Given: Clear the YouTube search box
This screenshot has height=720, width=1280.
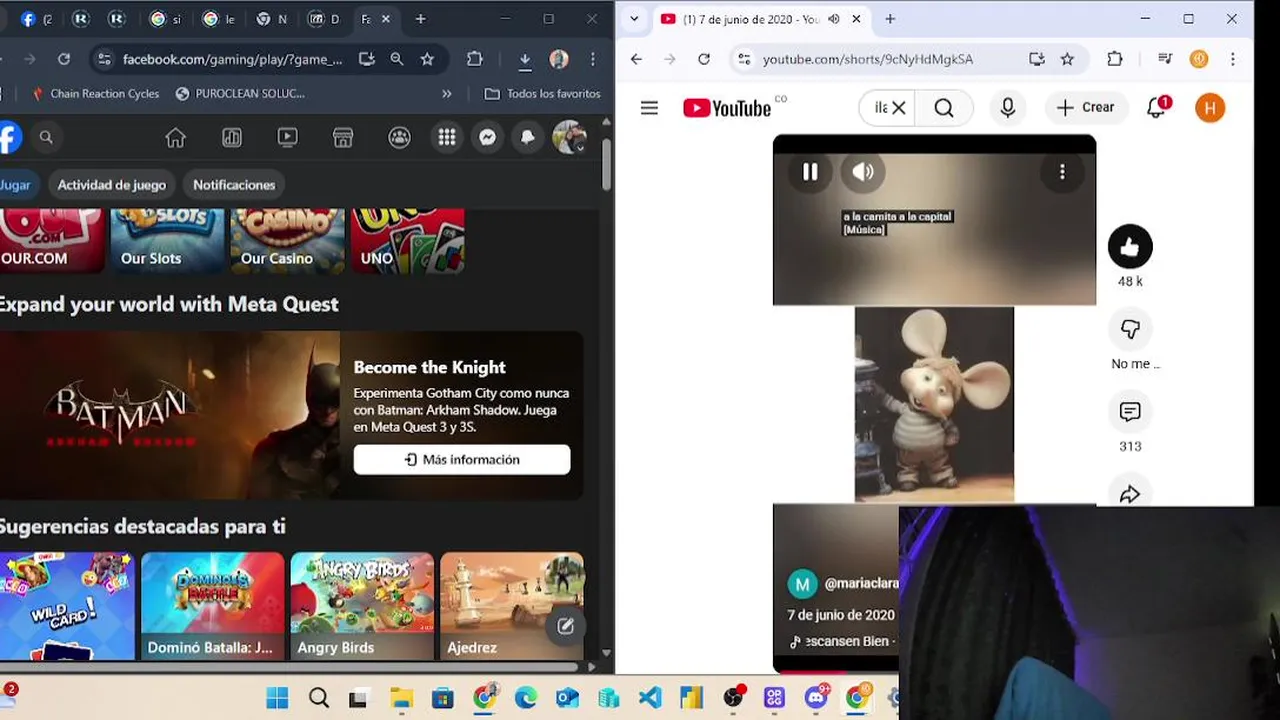Looking at the screenshot, I should (898, 108).
